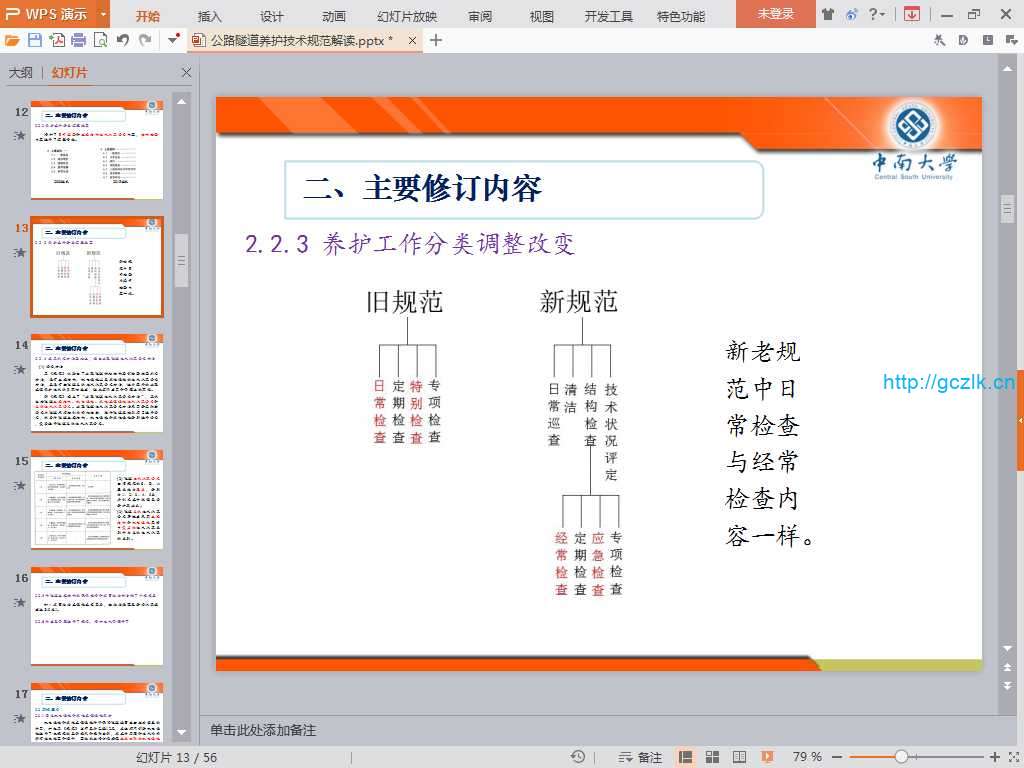Export to PDF using toolbar icon

57,40
